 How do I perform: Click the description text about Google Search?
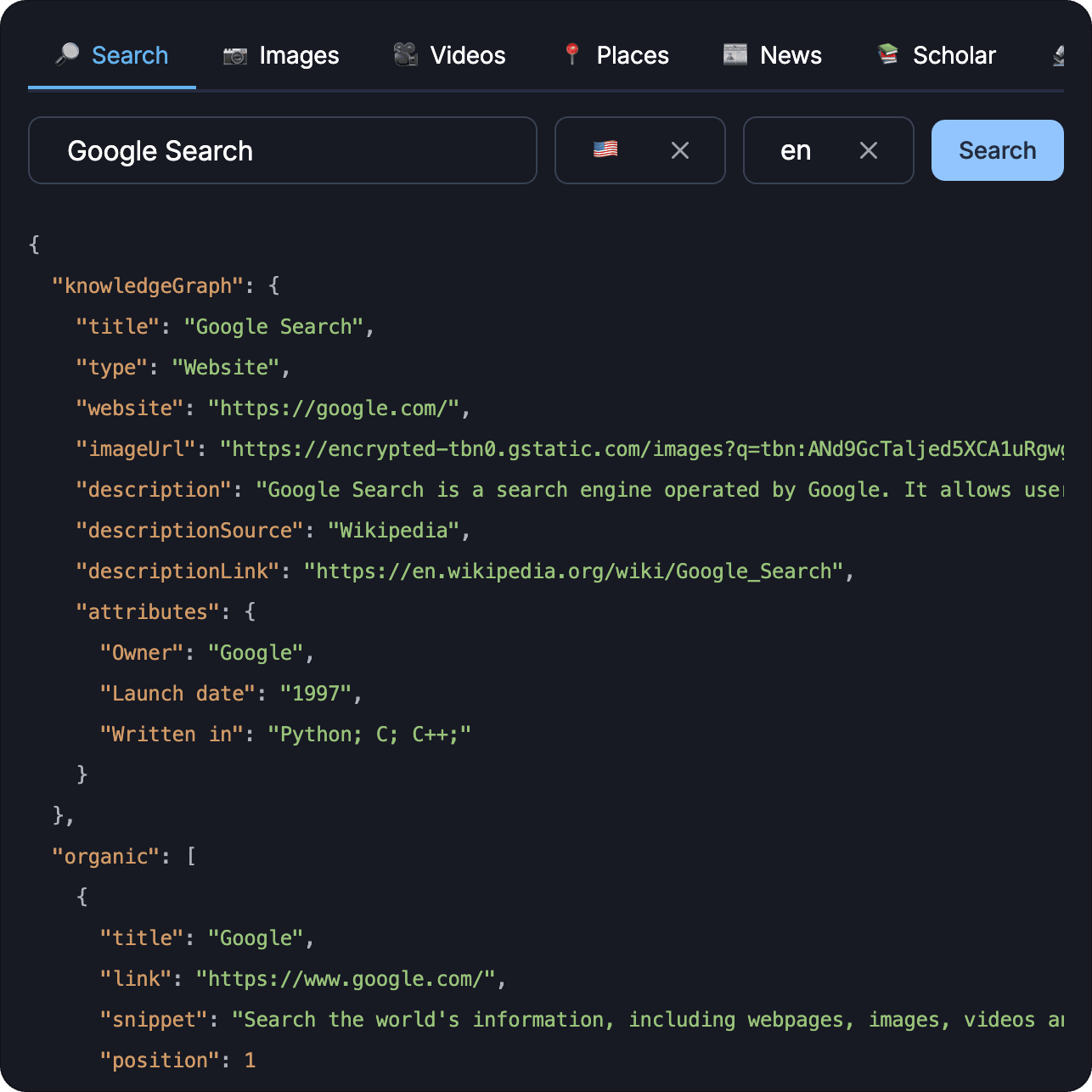point(660,490)
